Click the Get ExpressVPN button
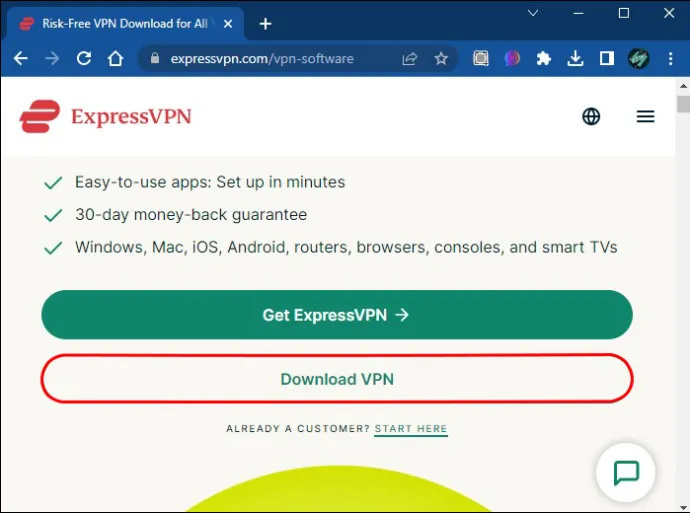The height and width of the screenshot is (513, 690). click(x=337, y=315)
